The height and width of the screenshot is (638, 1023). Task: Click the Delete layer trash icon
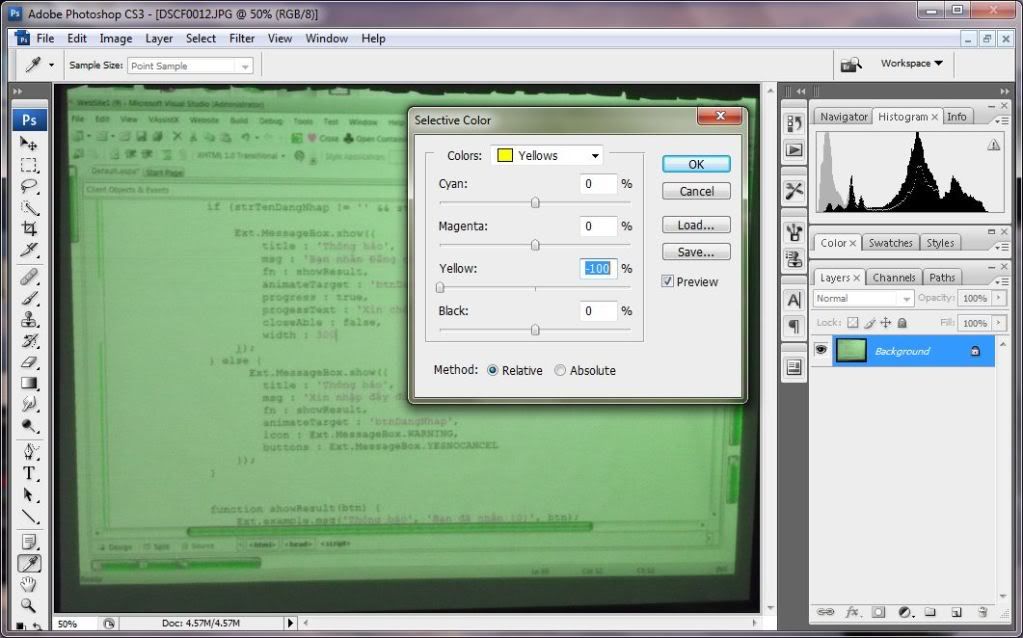tap(981, 611)
